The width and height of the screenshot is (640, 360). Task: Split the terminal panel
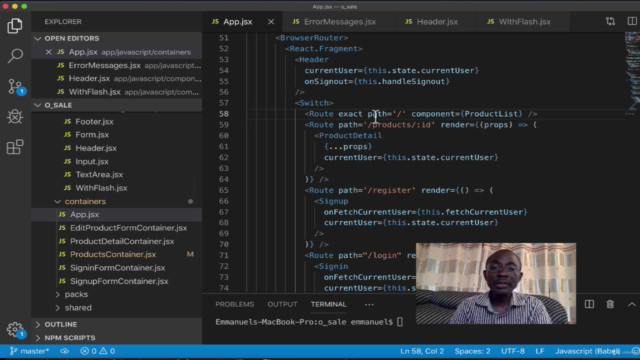(x=589, y=304)
